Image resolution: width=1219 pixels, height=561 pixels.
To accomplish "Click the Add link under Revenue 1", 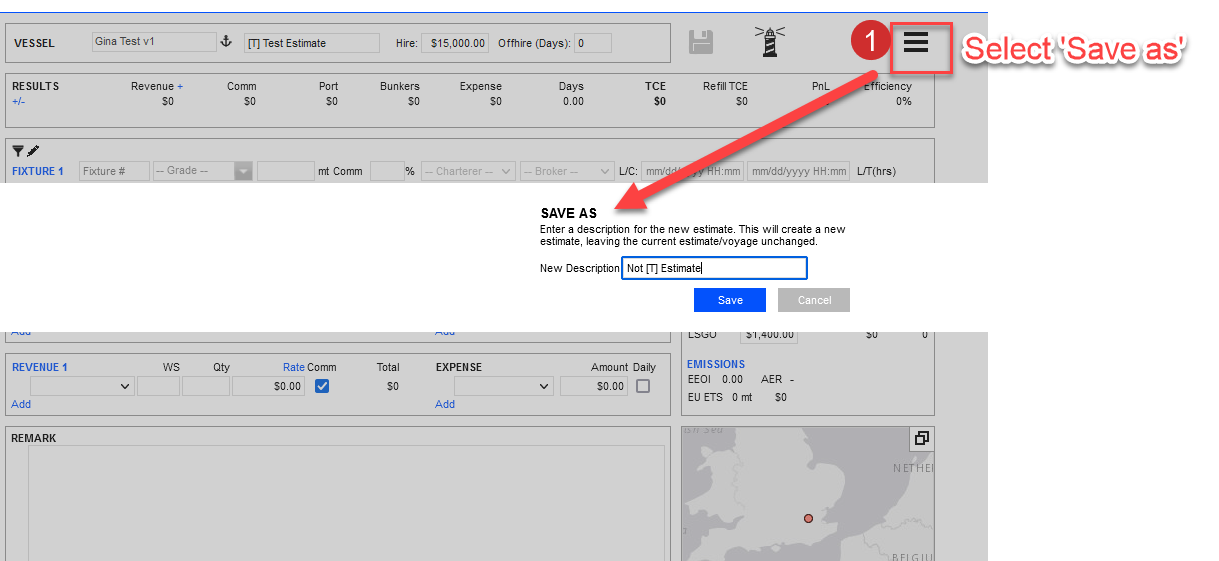I will point(21,404).
